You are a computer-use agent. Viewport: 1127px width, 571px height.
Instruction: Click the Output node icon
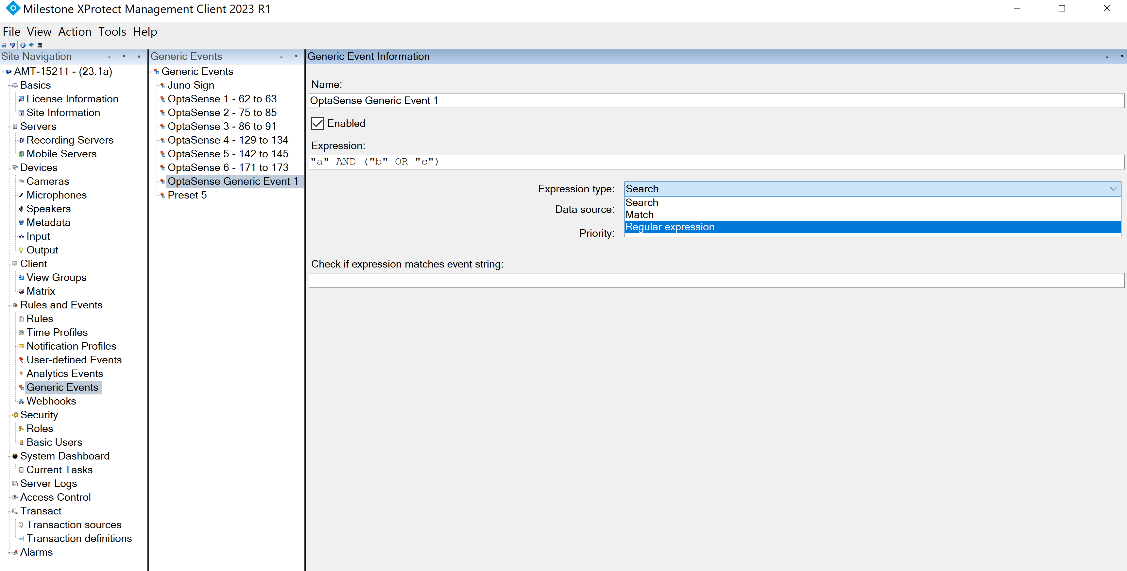[x=22, y=250]
